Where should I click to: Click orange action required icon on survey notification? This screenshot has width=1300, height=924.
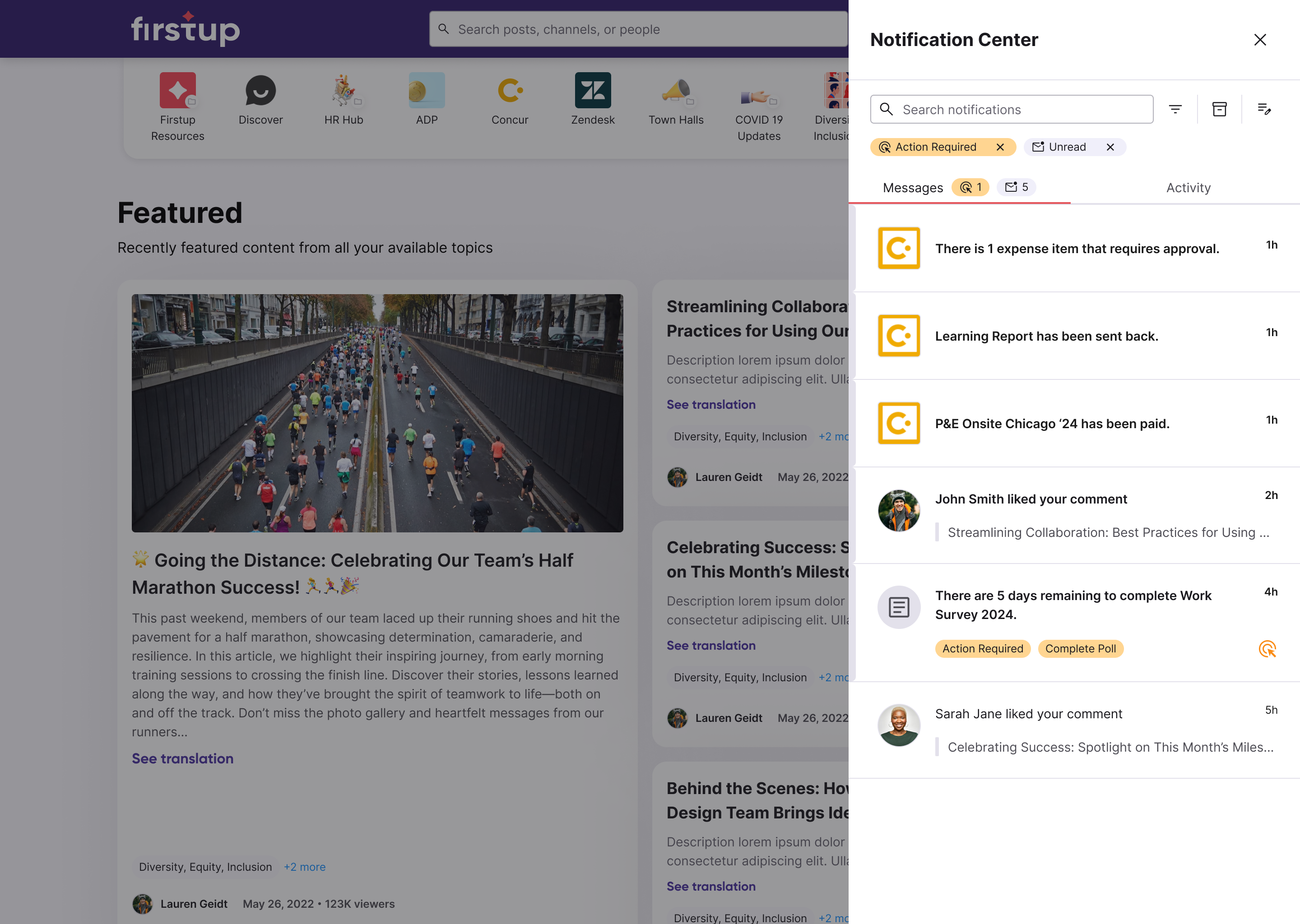pyautogui.click(x=1267, y=649)
